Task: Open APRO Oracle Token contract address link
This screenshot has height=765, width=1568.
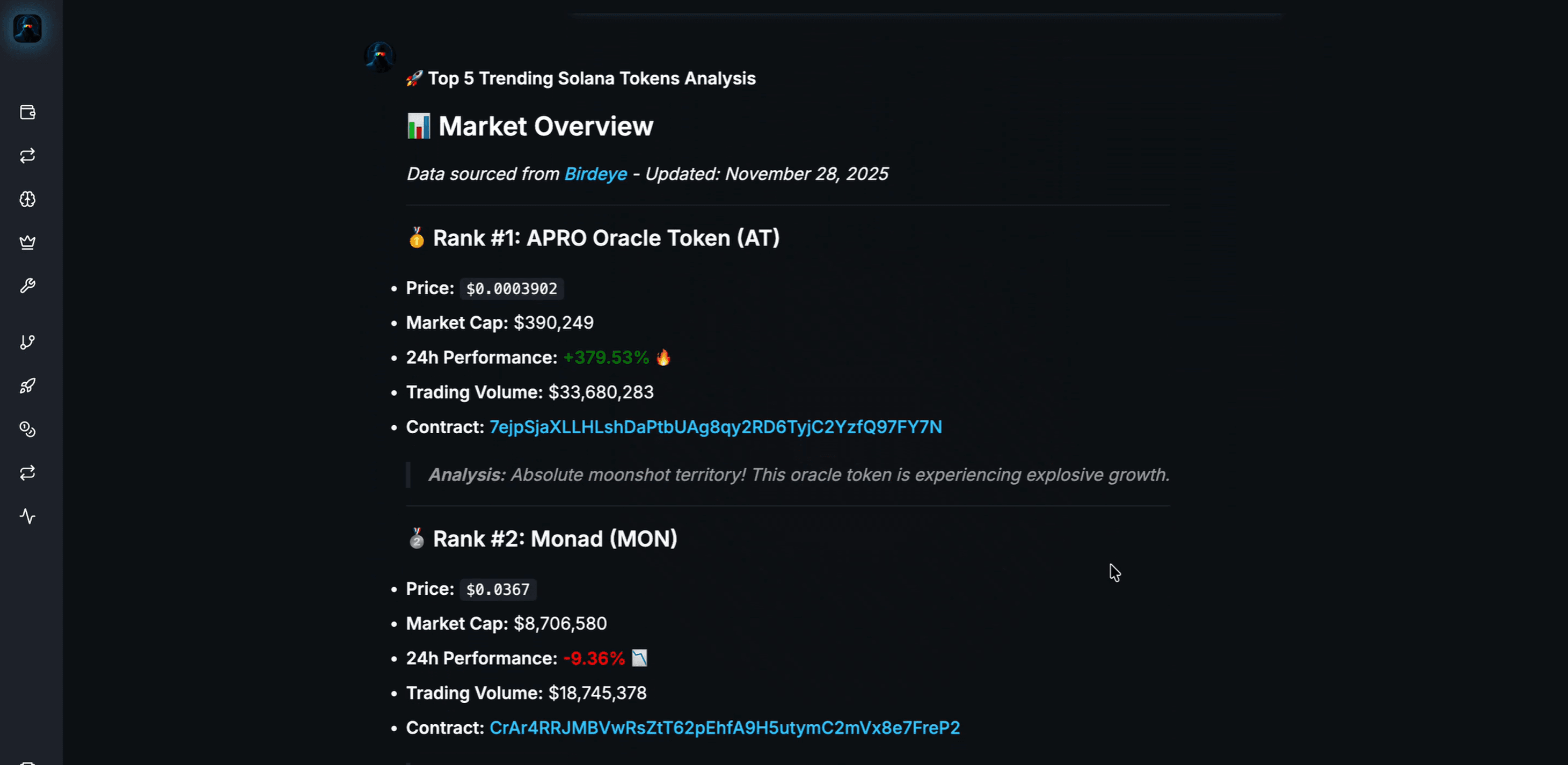Action: 715,427
